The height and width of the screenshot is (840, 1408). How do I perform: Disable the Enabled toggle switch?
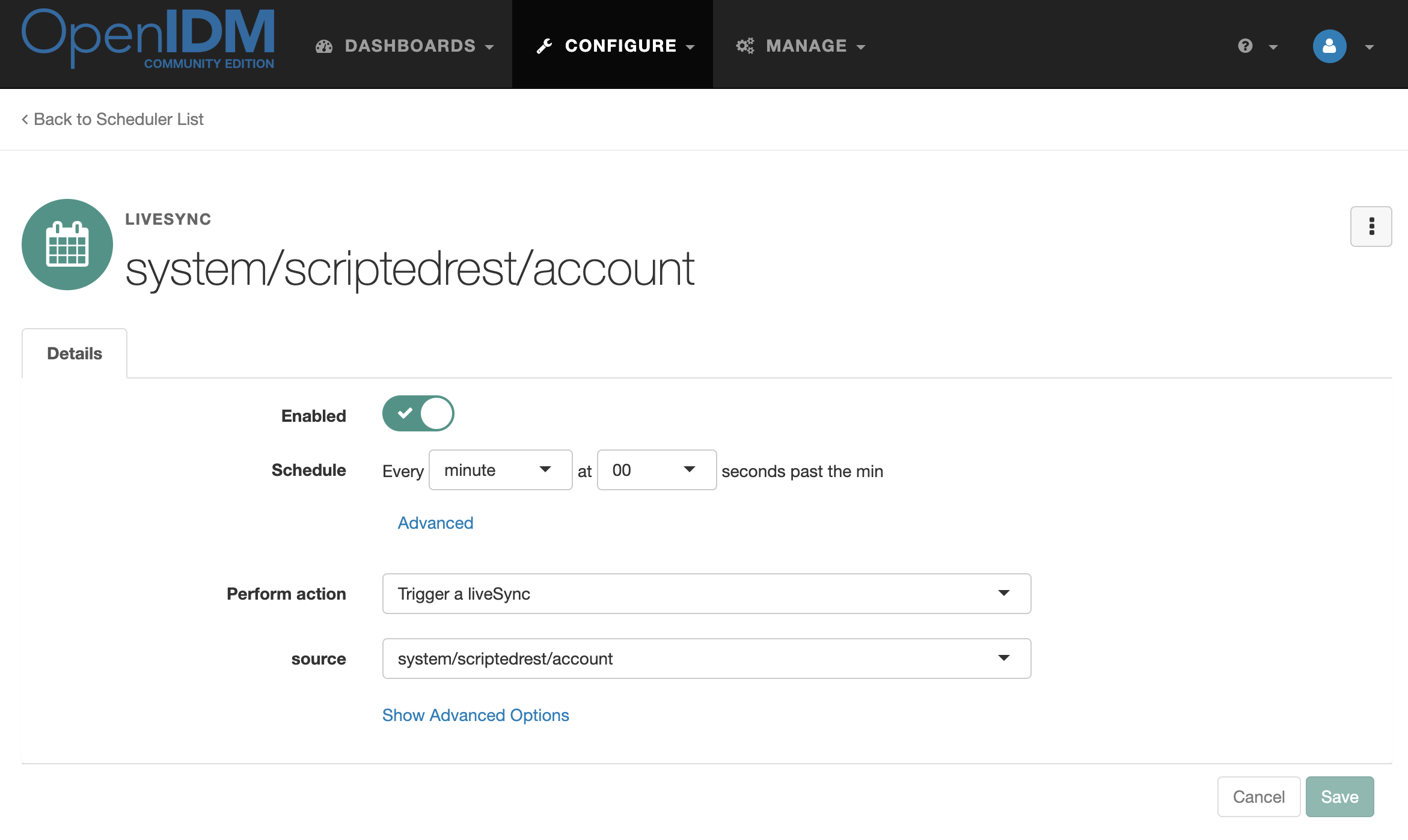click(x=418, y=413)
